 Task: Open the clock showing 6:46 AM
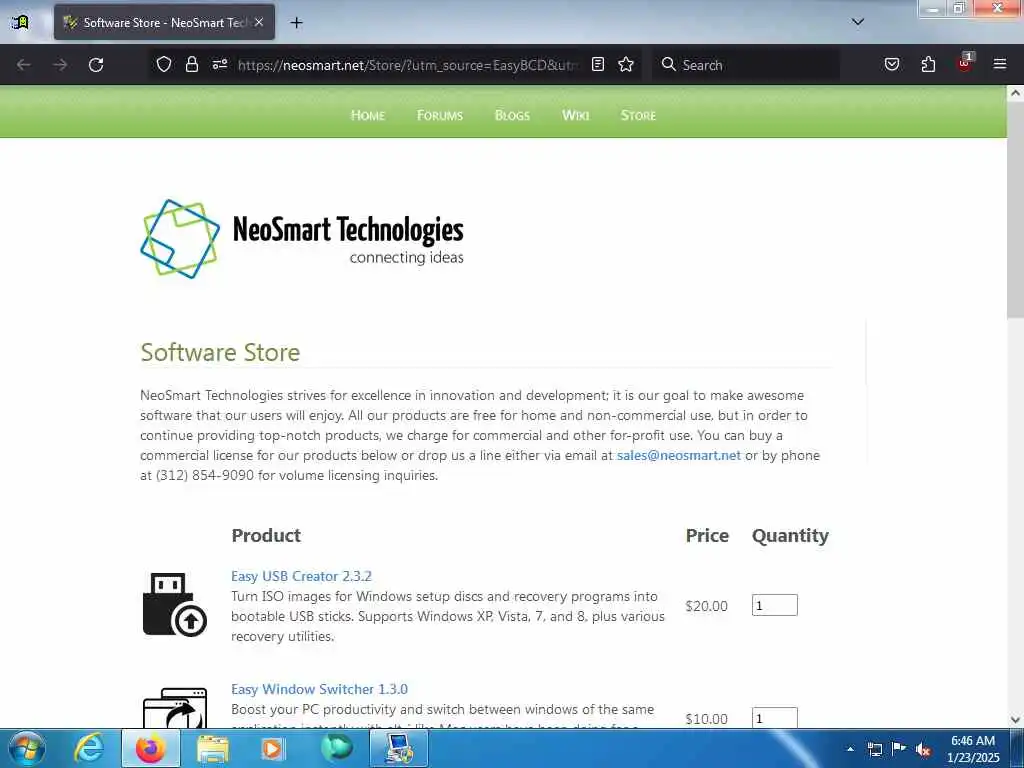click(x=973, y=748)
